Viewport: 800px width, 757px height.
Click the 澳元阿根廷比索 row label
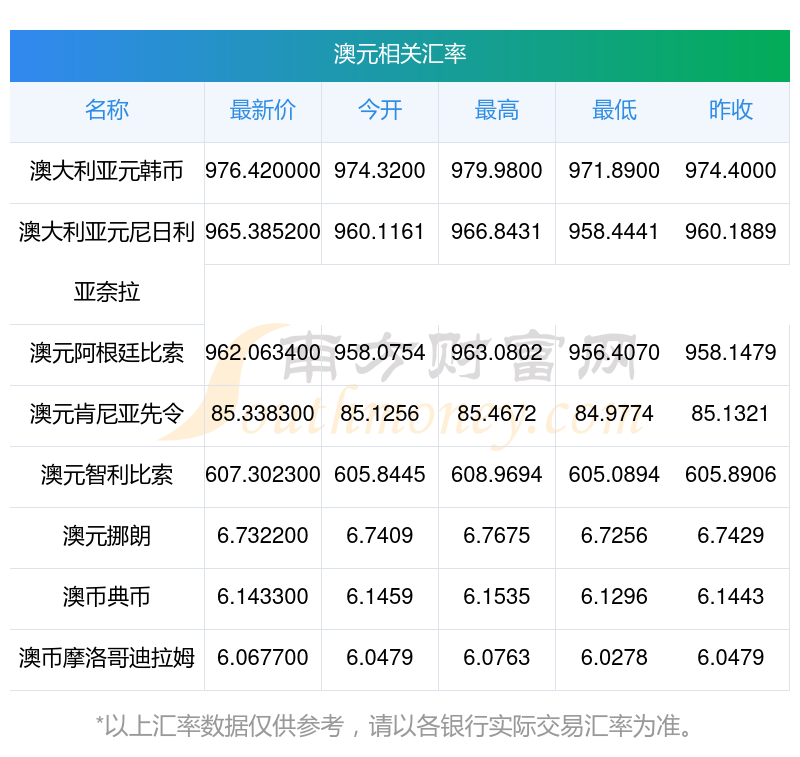tap(107, 353)
